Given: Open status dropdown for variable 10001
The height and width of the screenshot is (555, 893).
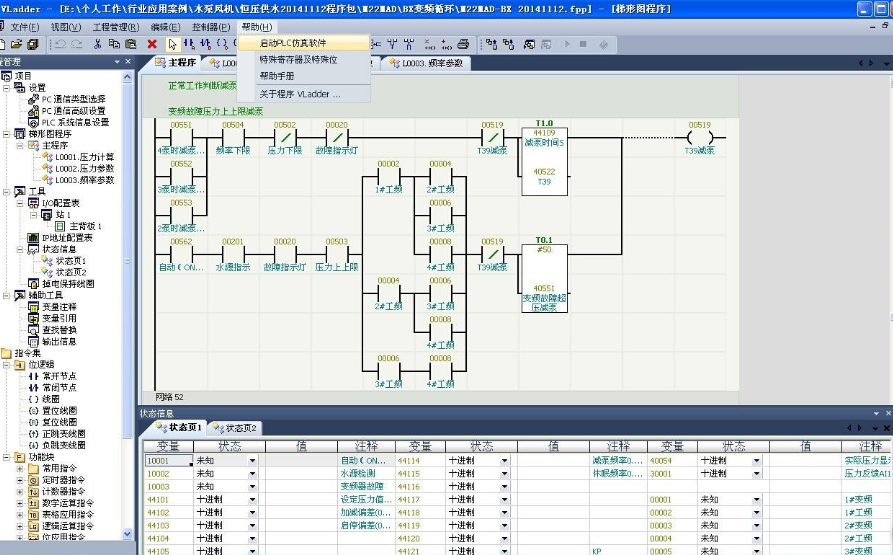Looking at the screenshot, I should point(253,461).
